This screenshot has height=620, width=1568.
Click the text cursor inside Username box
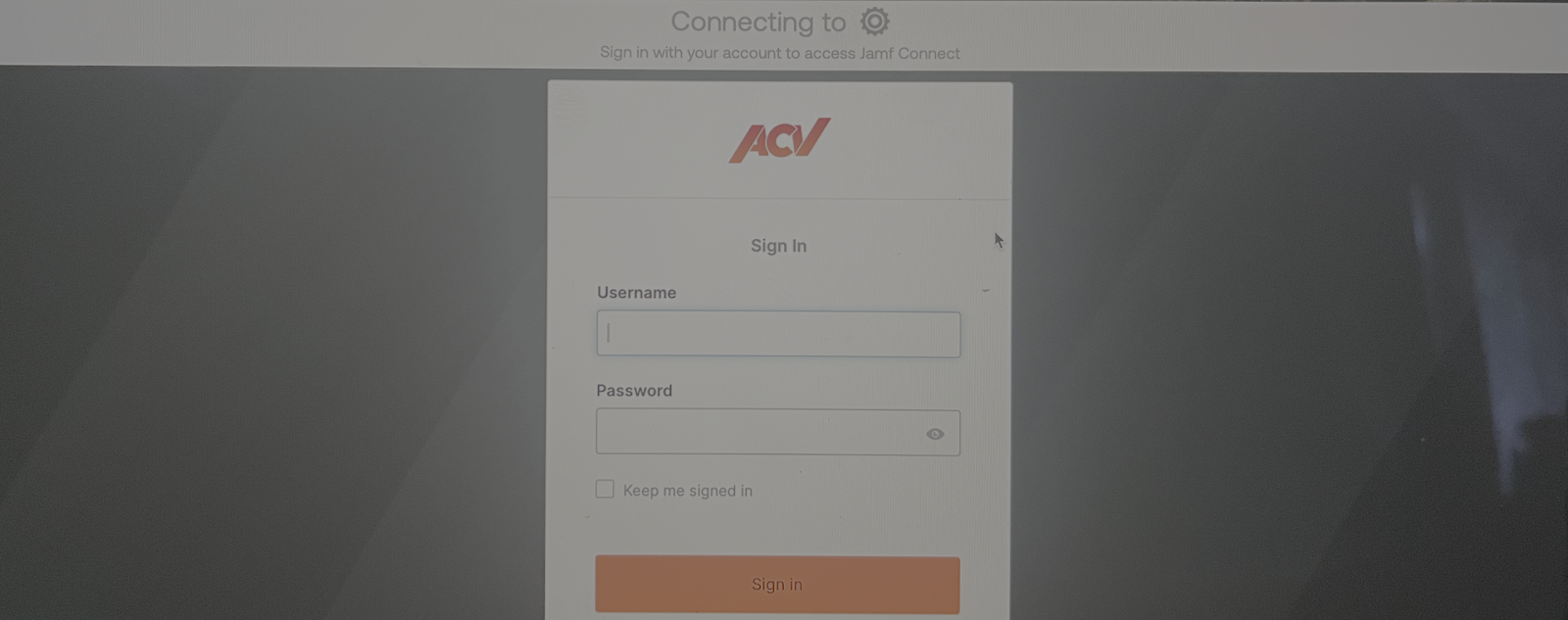point(609,334)
